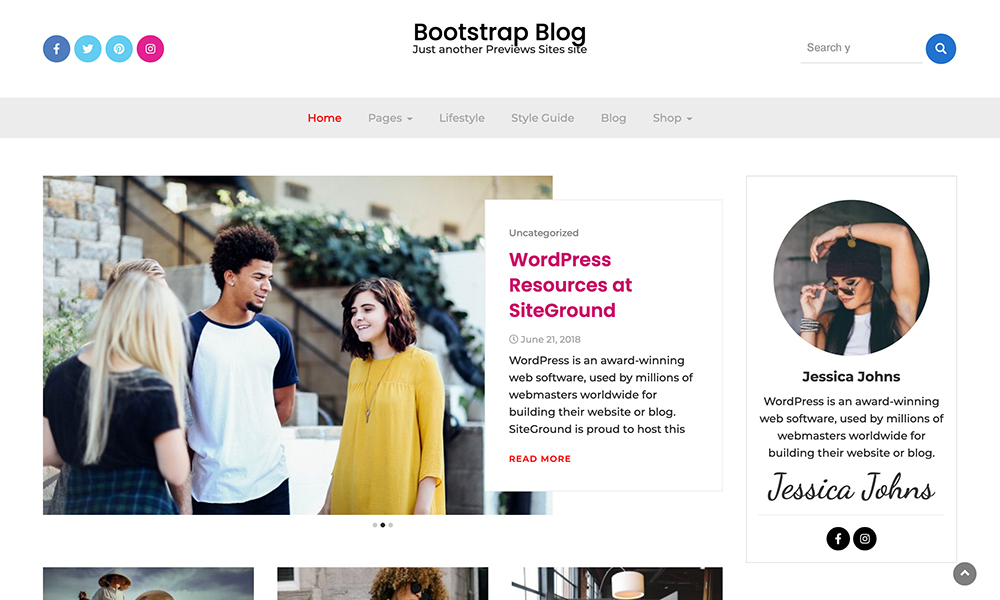Viewport: 1000px width, 600px height.
Task: Go to the Home menu item
Action: tap(324, 118)
